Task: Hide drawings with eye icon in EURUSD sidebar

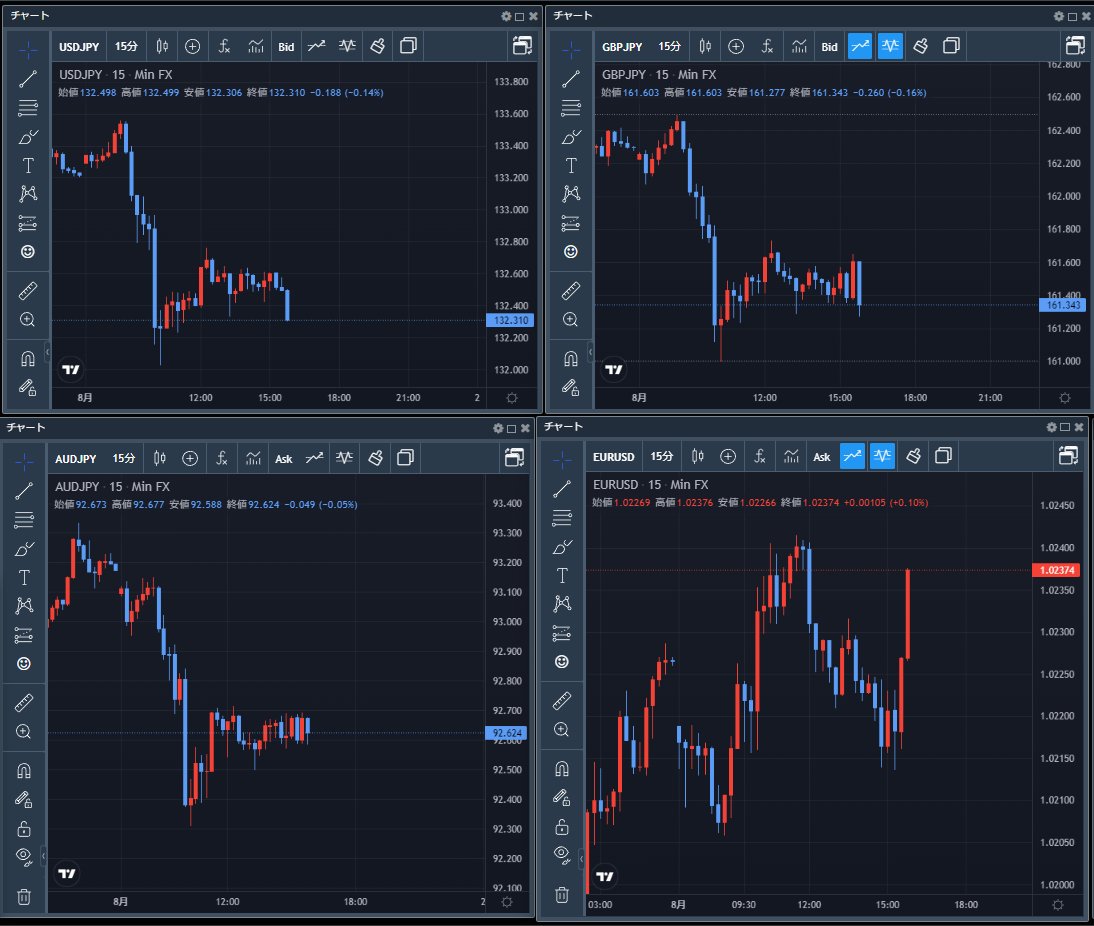Action: point(562,854)
